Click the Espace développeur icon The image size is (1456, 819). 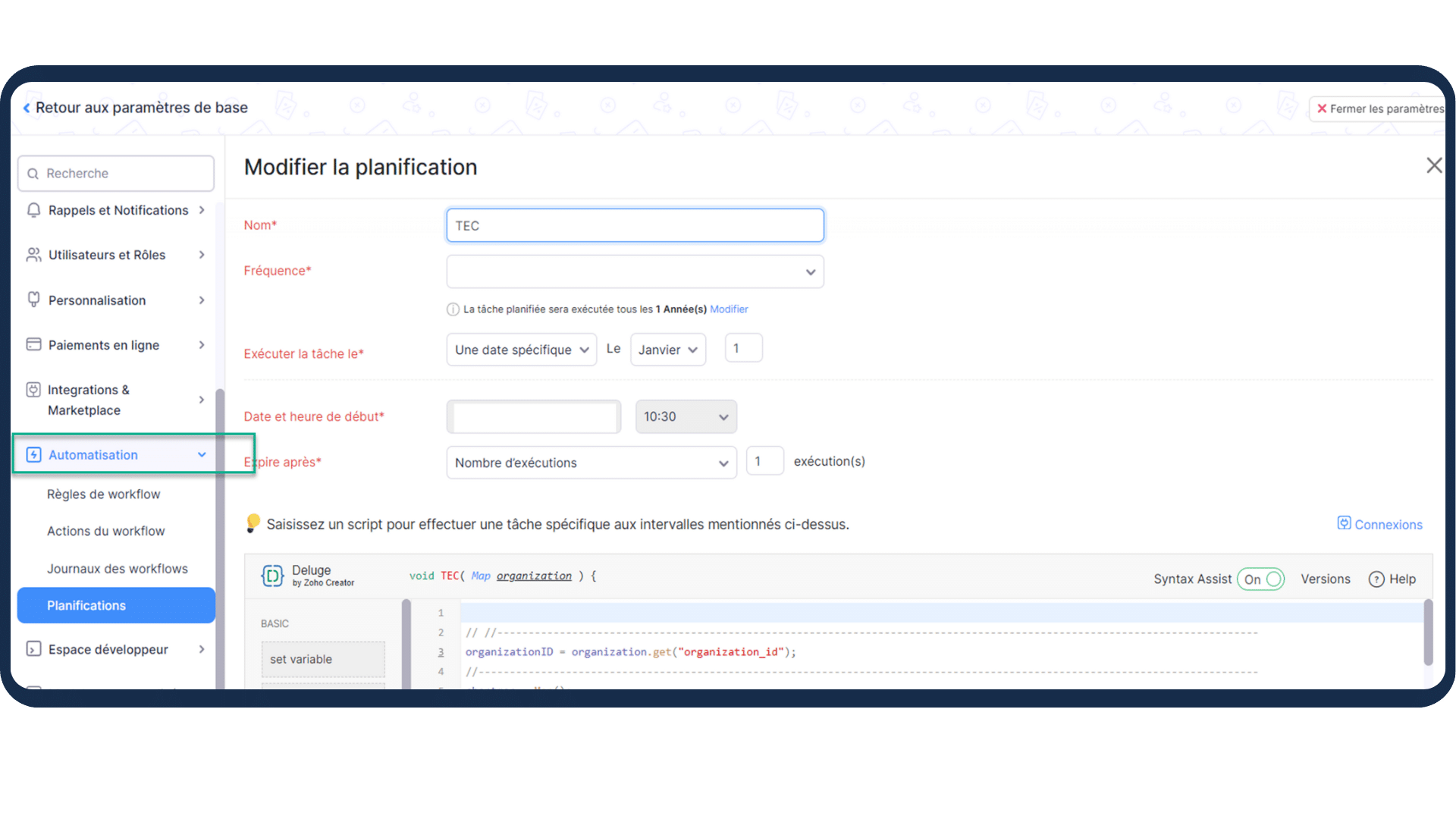pos(33,649)
